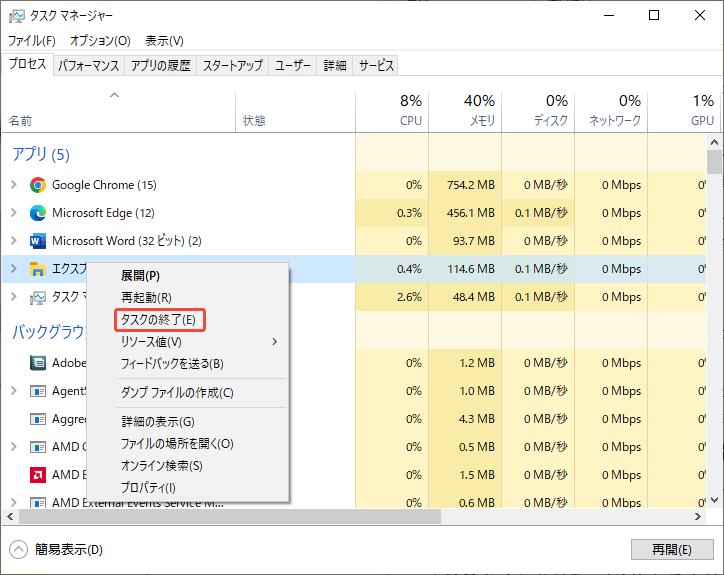Sort by the メモリ column header
The image size is (724, 575).
pyautogui.click(x=465, y=111)
